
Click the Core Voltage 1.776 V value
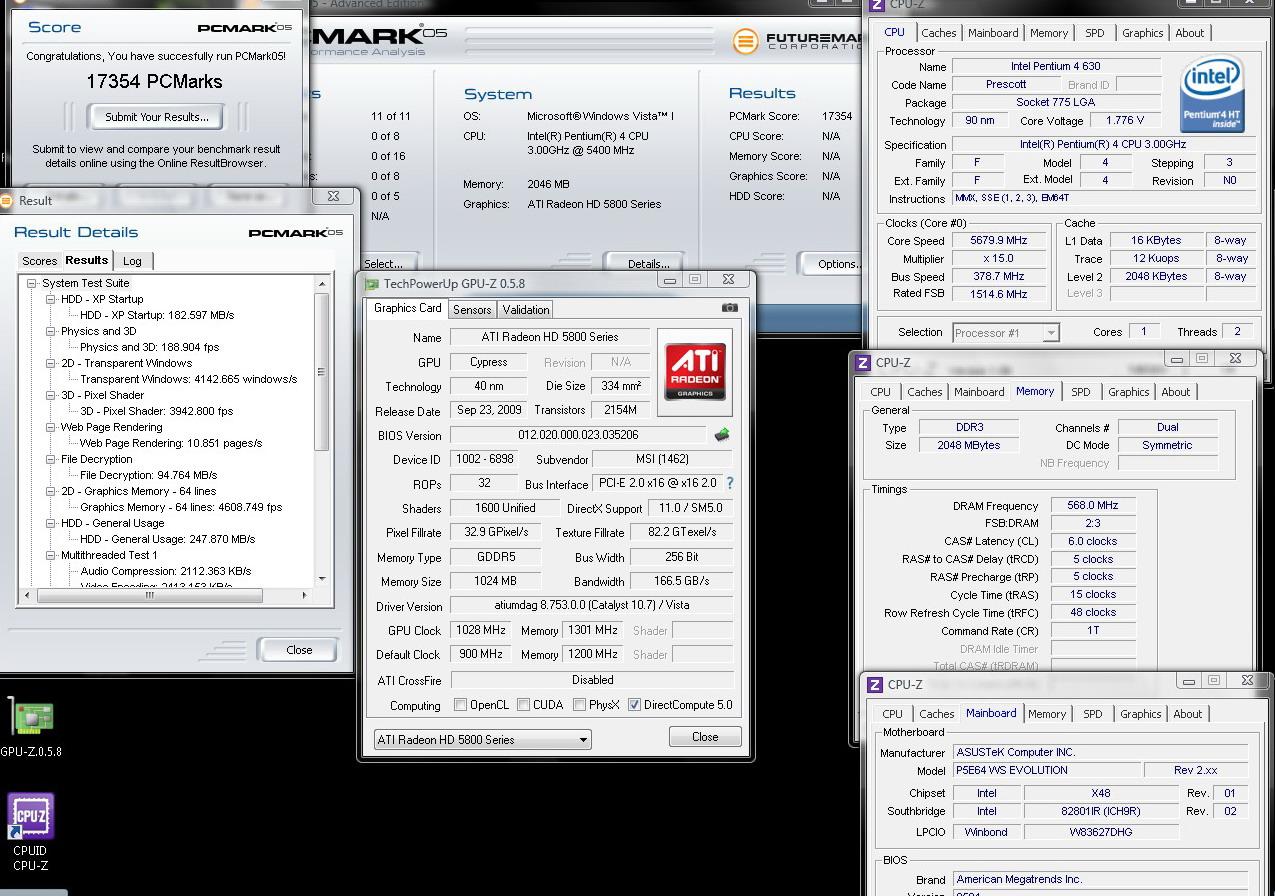[x=1124, y=120]
